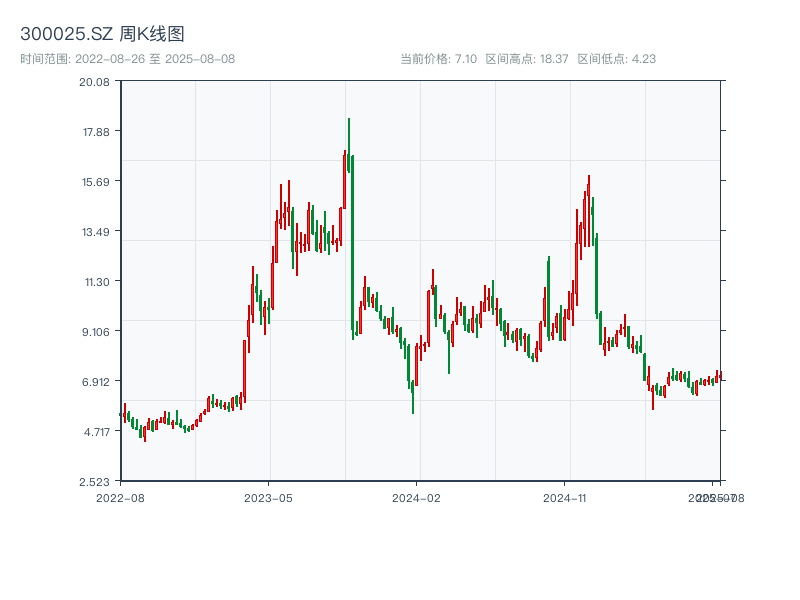Click the y-axis value 4.717
The height and width of the screenshot is (600, 800).
pos(97,432)
